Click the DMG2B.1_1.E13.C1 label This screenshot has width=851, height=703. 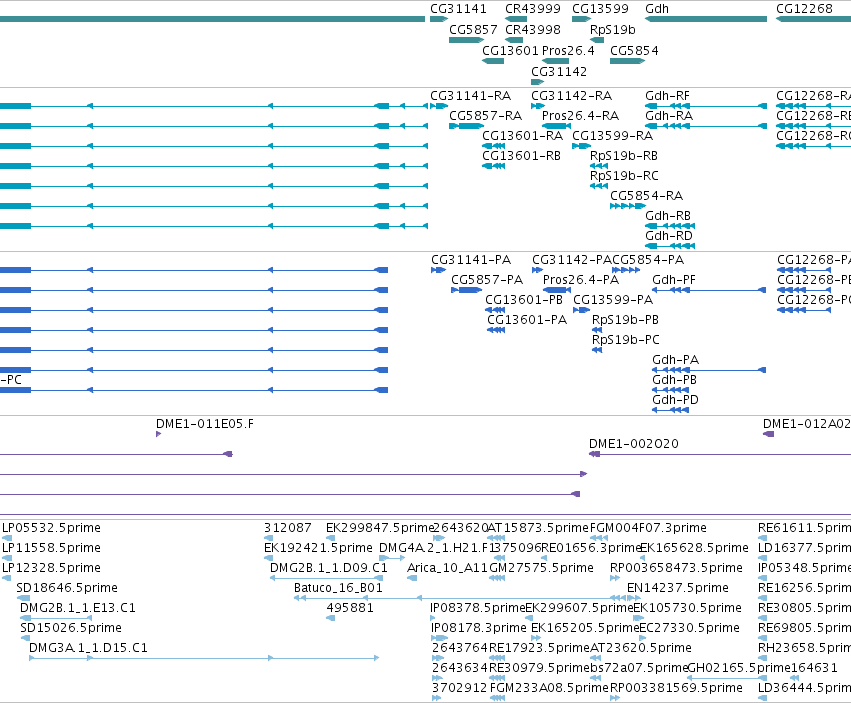78,608
